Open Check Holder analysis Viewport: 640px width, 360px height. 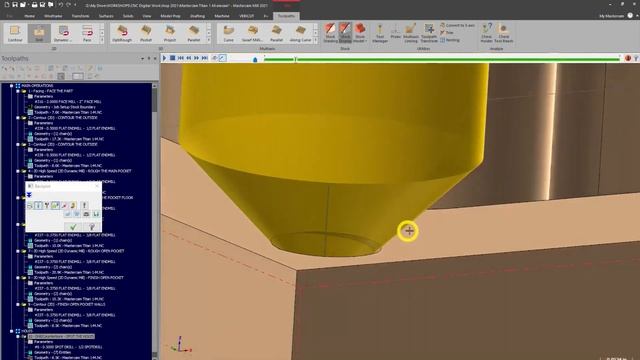487,33
